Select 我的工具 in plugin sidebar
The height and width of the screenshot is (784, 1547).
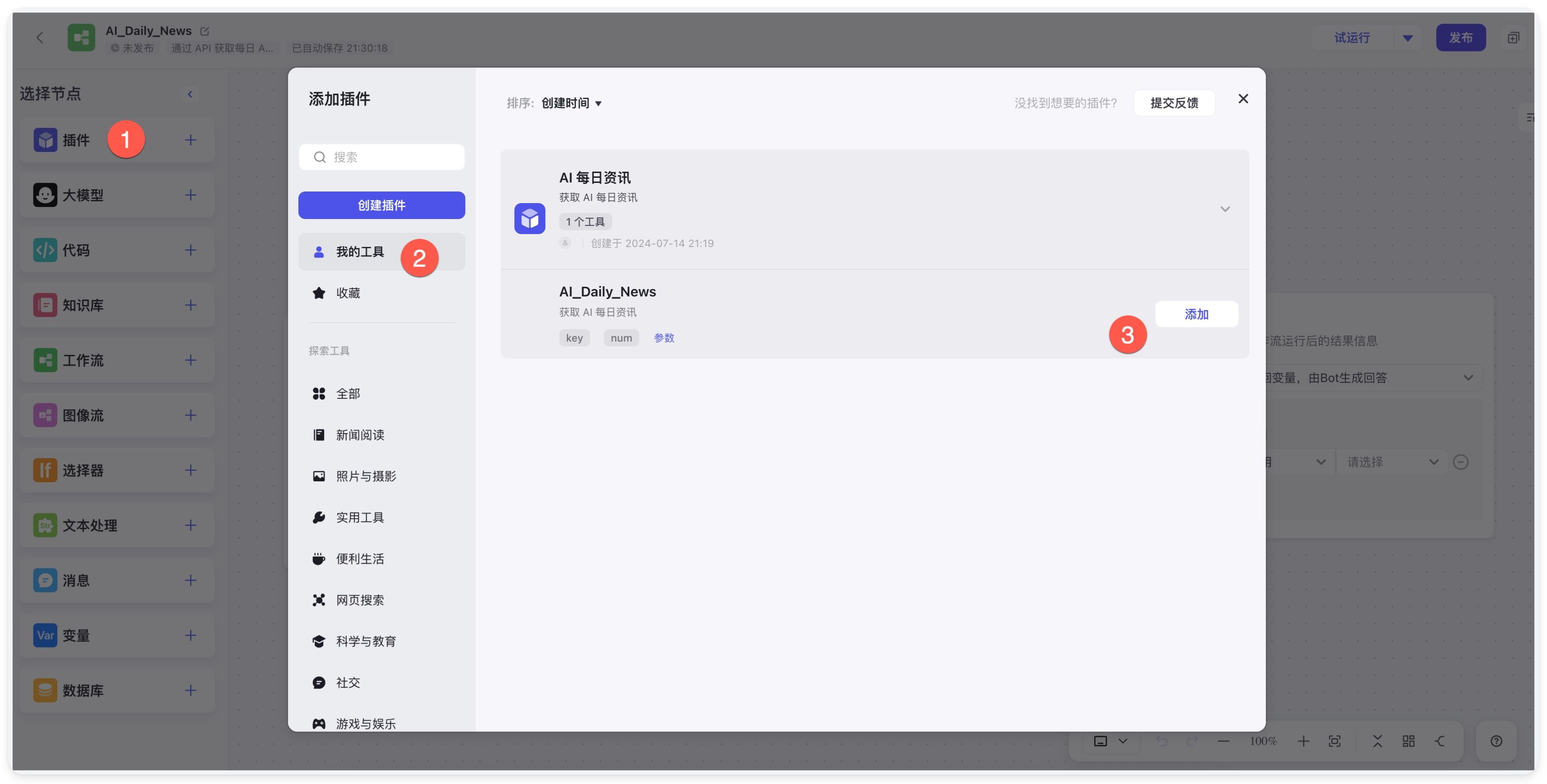359,252
